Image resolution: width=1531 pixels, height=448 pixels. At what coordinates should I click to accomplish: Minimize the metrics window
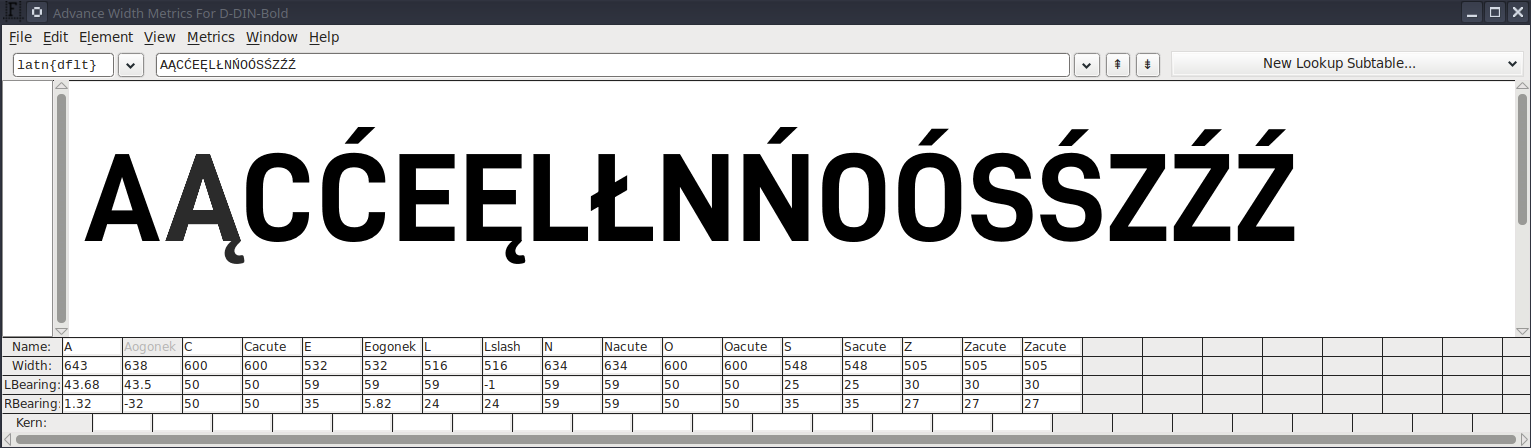(1472, 12)
